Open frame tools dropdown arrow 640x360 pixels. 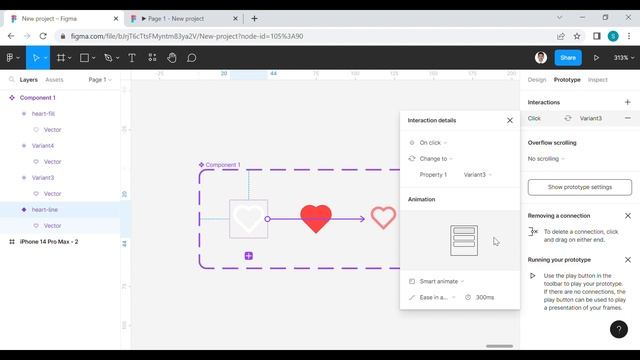pyautogui.click(x=70, y=58)
